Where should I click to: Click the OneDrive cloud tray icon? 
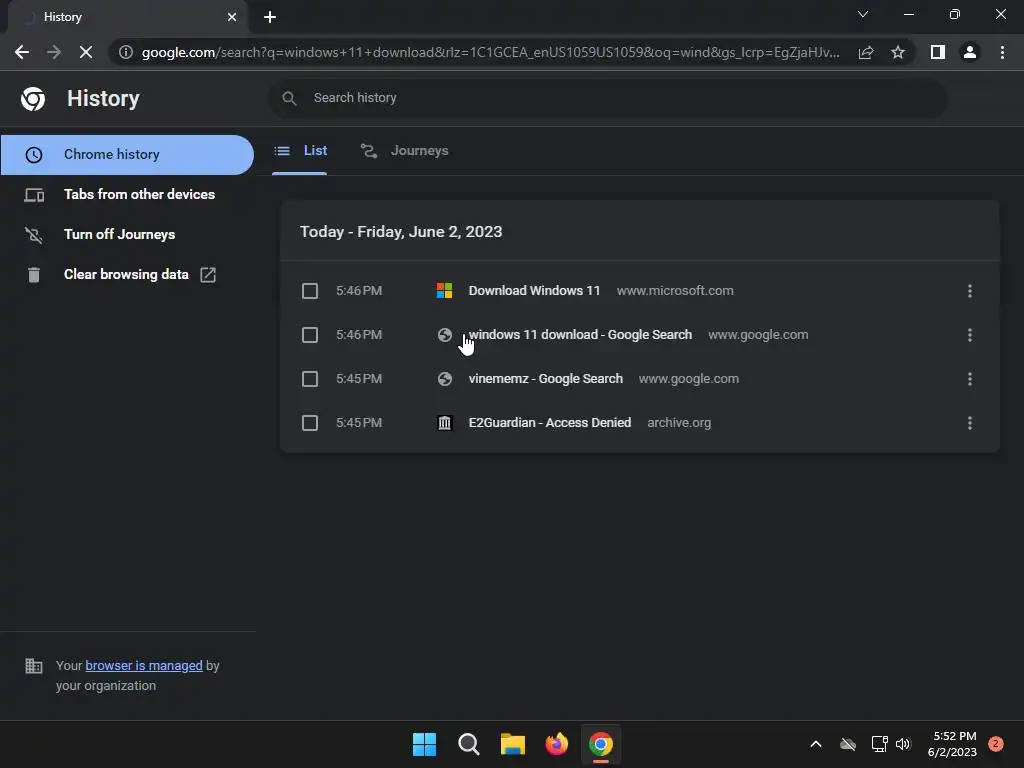[848, 744]
